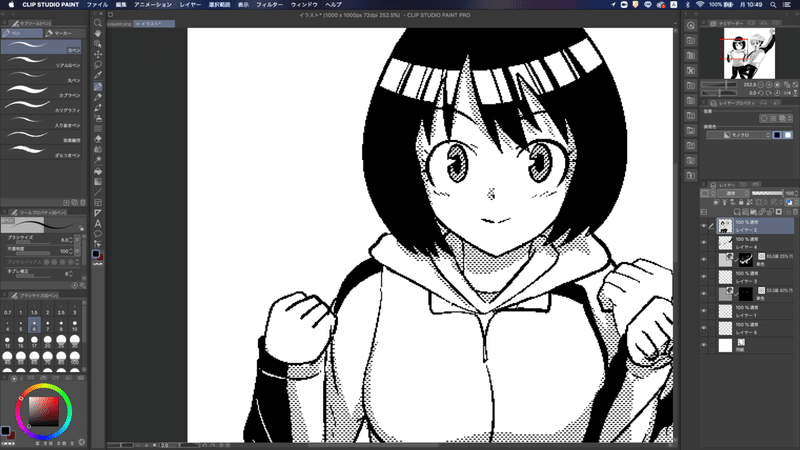800x450 pixels.
Task: Zoom in using Navigator plus button
Action: click(769, 85)
